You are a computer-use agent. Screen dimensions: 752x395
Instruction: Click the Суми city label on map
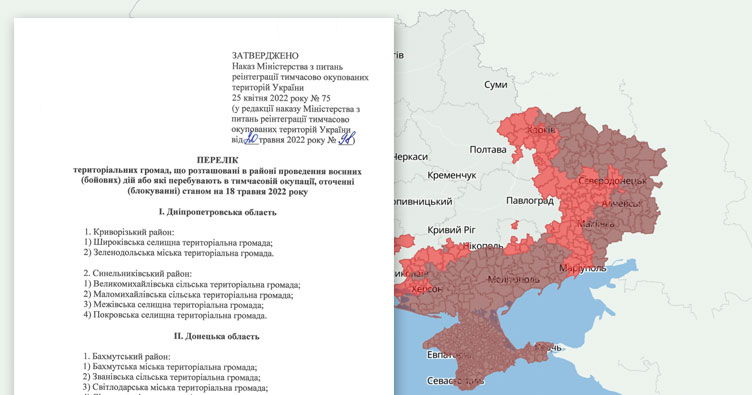[495, 85]
